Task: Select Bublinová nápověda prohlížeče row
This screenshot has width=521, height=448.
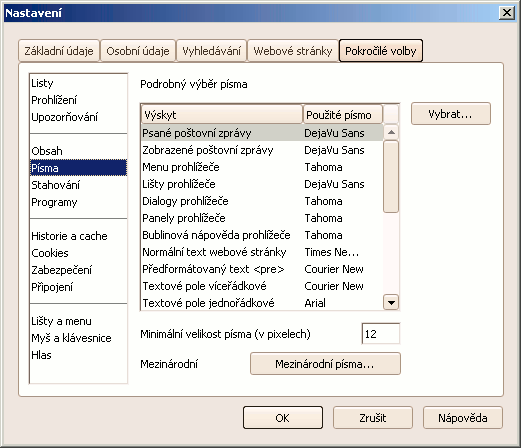Action: coord(262,235)
